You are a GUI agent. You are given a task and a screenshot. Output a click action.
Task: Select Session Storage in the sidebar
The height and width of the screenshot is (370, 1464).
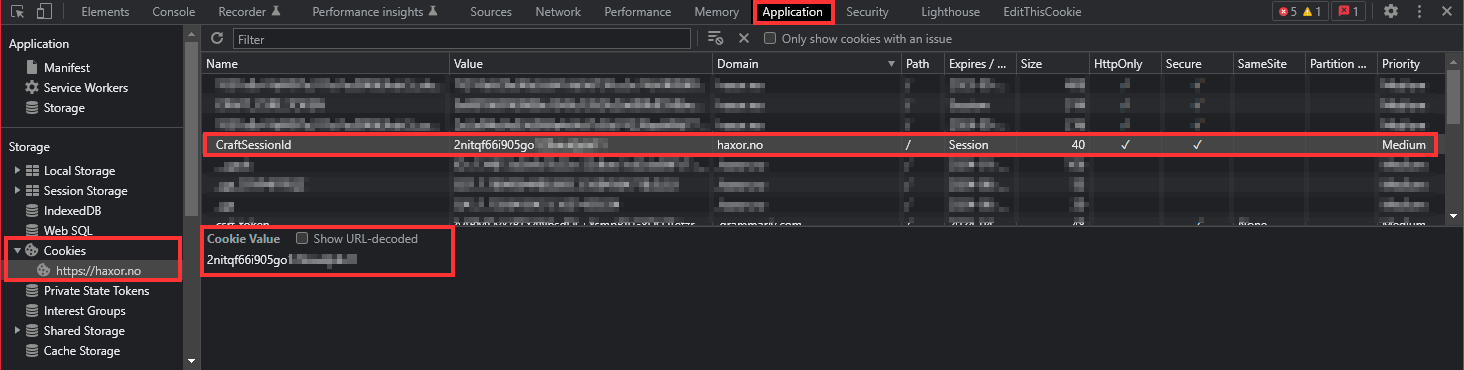[x=85, y=191]
